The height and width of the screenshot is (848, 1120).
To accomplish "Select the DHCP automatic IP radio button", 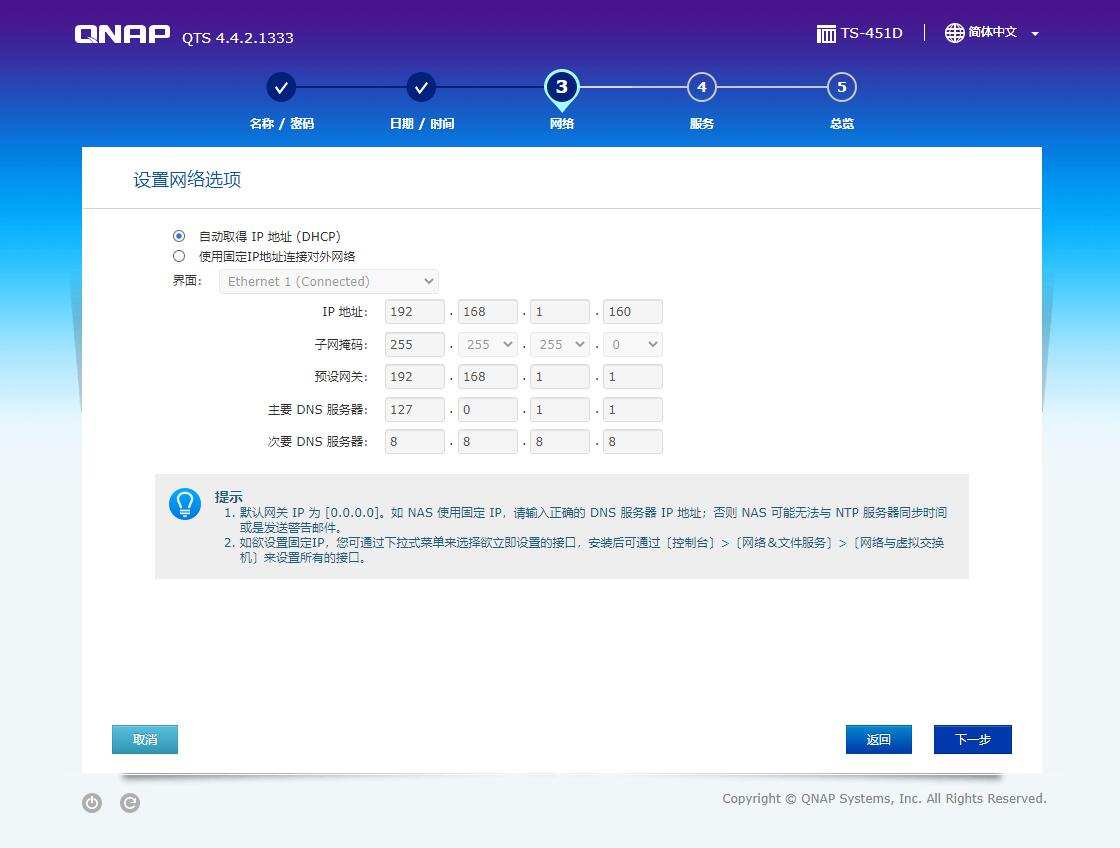I will tap(179, 236).
